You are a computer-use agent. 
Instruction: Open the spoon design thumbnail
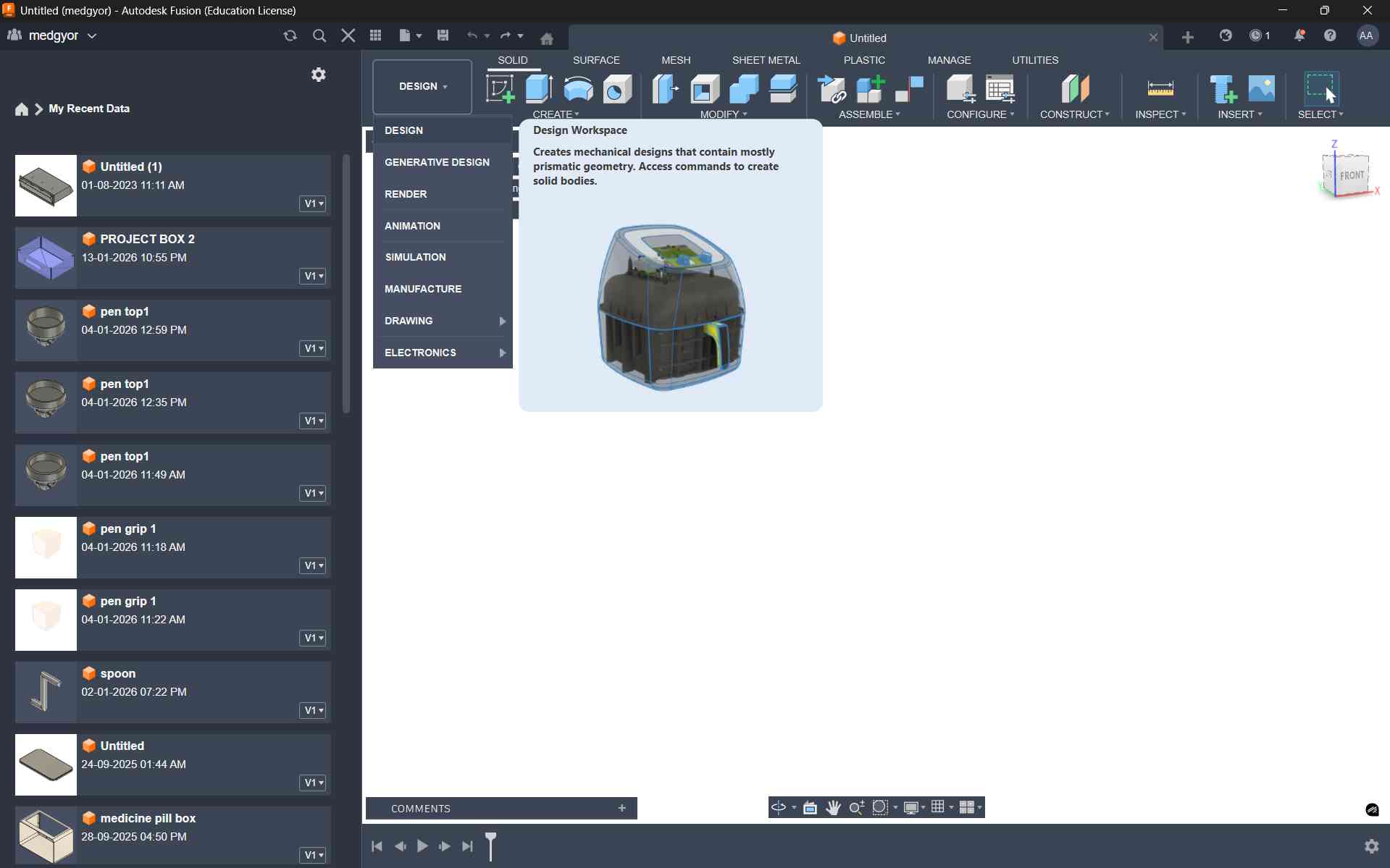(46, 692)
